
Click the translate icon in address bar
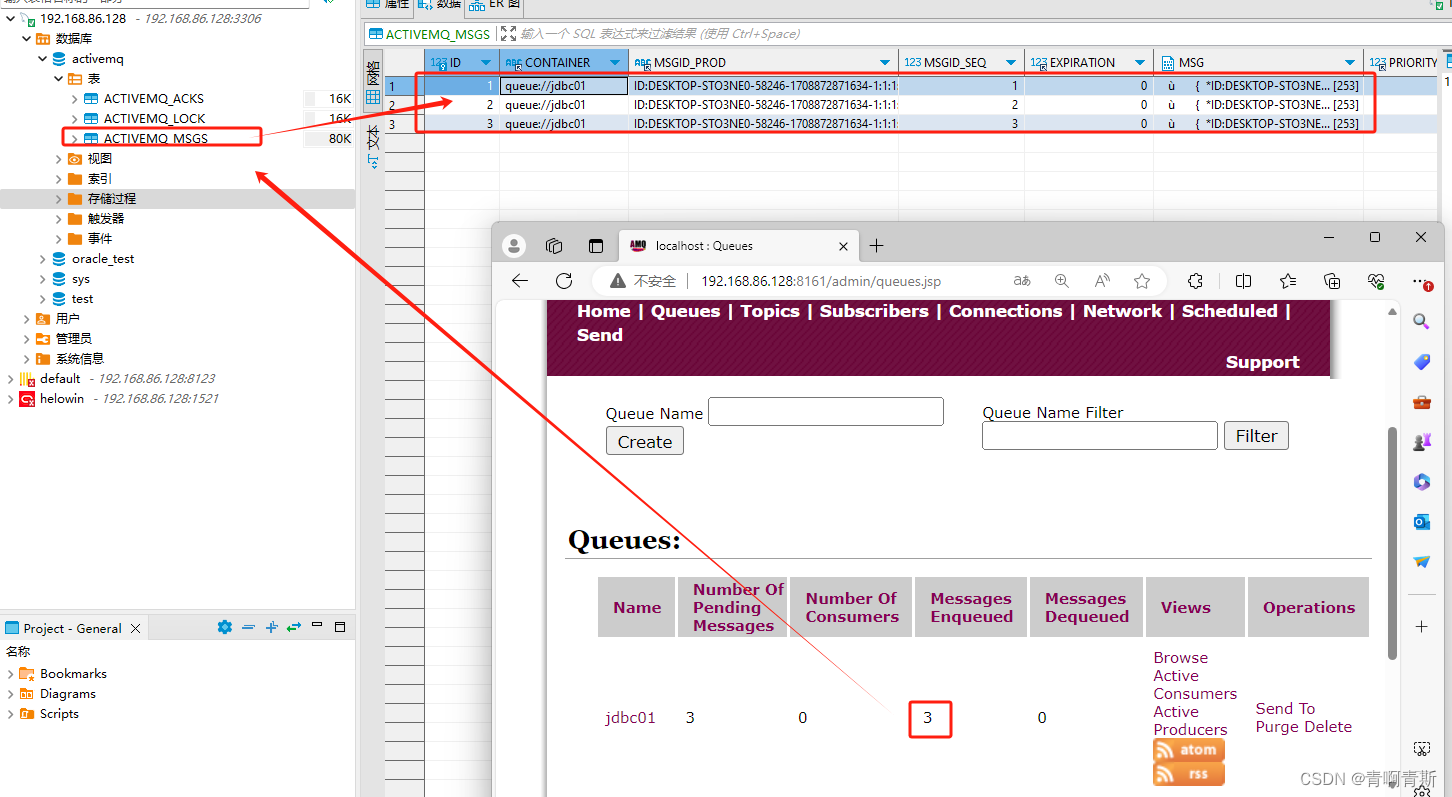(x=1021, y=281)
